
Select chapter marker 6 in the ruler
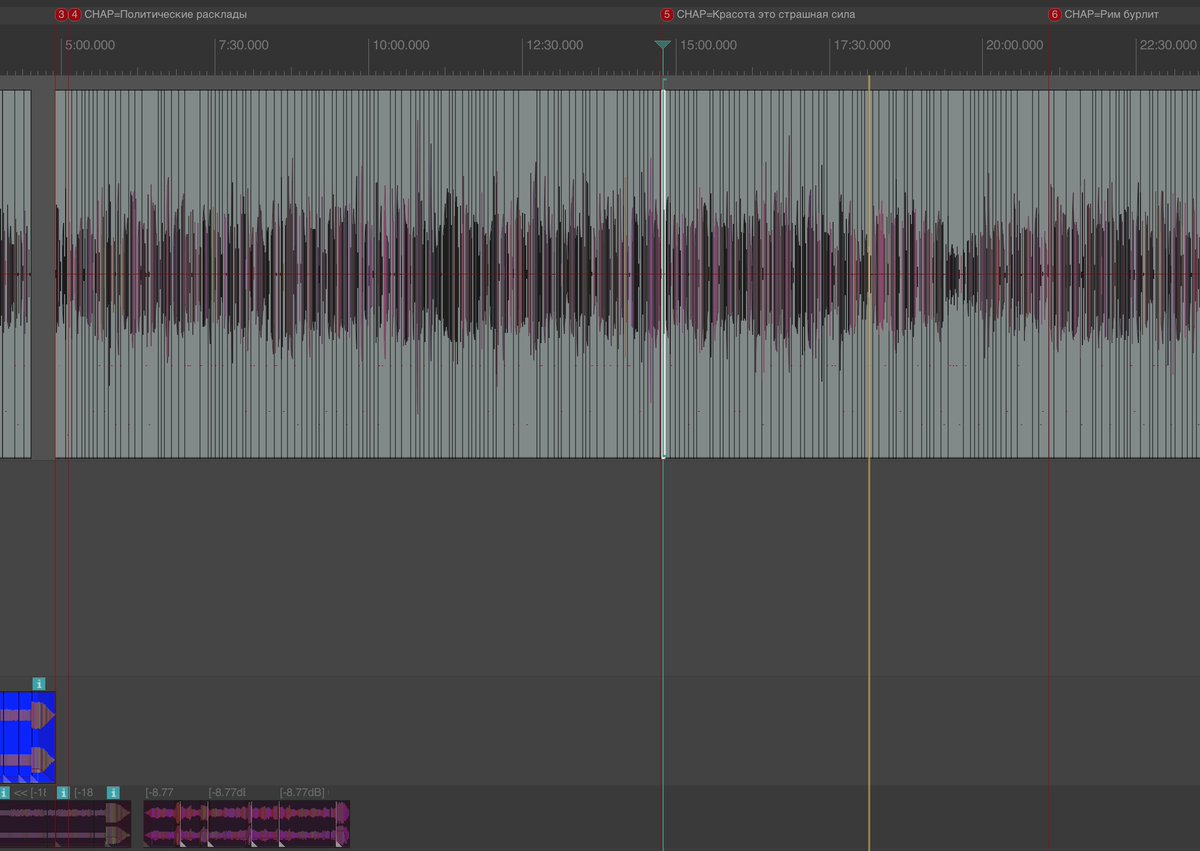click(x=1054, y=15)
